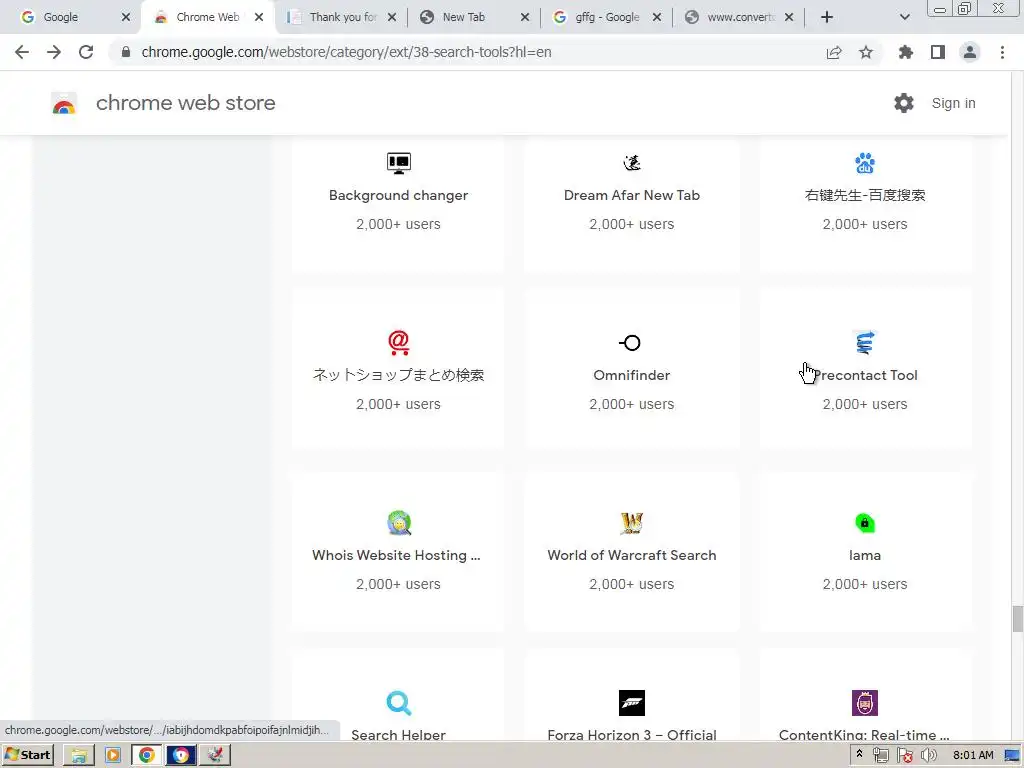This screenshot has height=768, width=1024.
Task: Click the volume speaker tray icon
Action: click(x=929, y=755)
